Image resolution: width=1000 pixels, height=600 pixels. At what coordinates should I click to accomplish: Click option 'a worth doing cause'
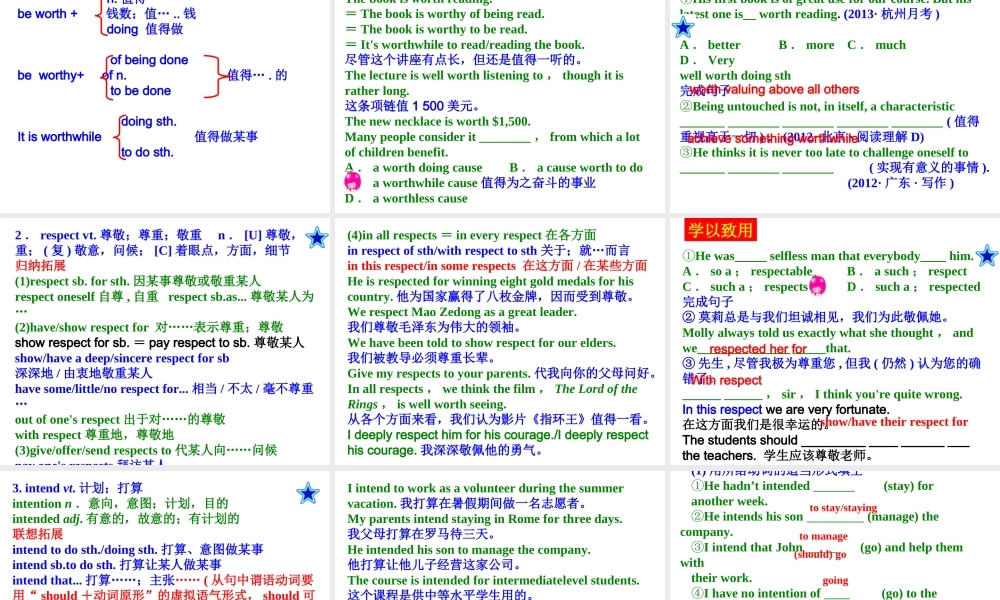(427, 168)
